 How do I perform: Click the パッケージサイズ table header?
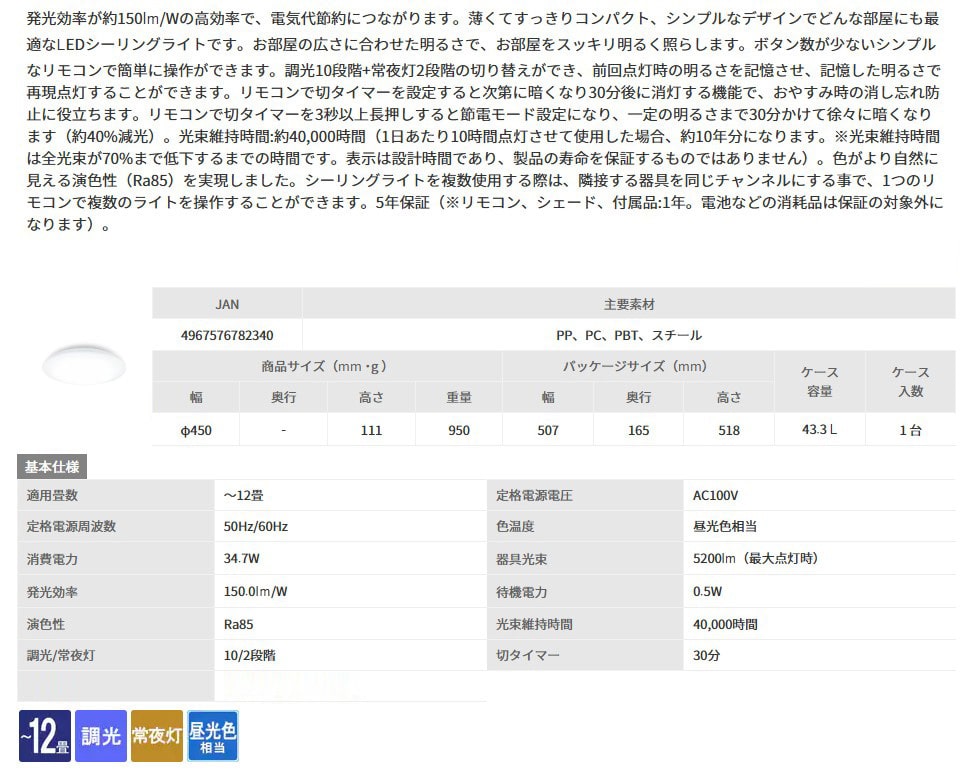point(638,366)
